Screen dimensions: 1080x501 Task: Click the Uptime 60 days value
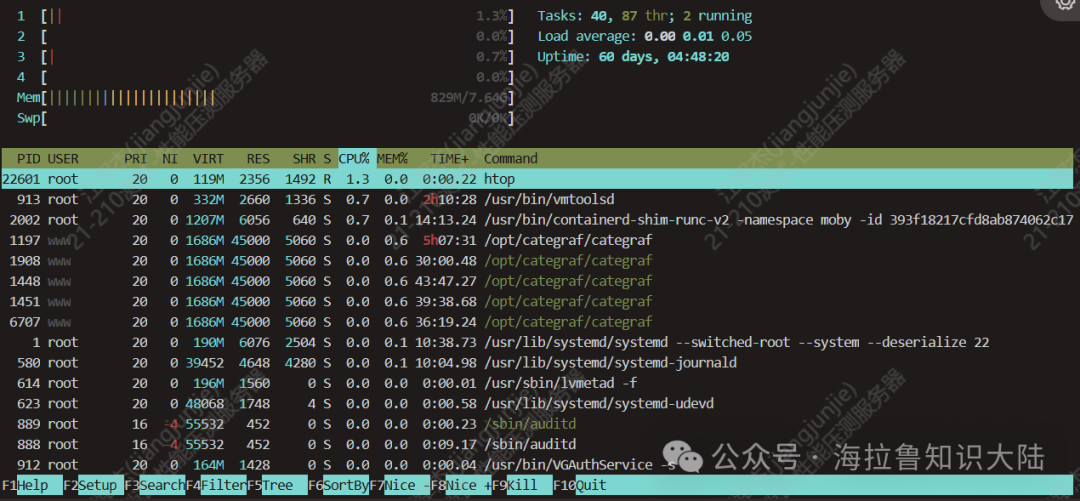click(x=664, y=57)
